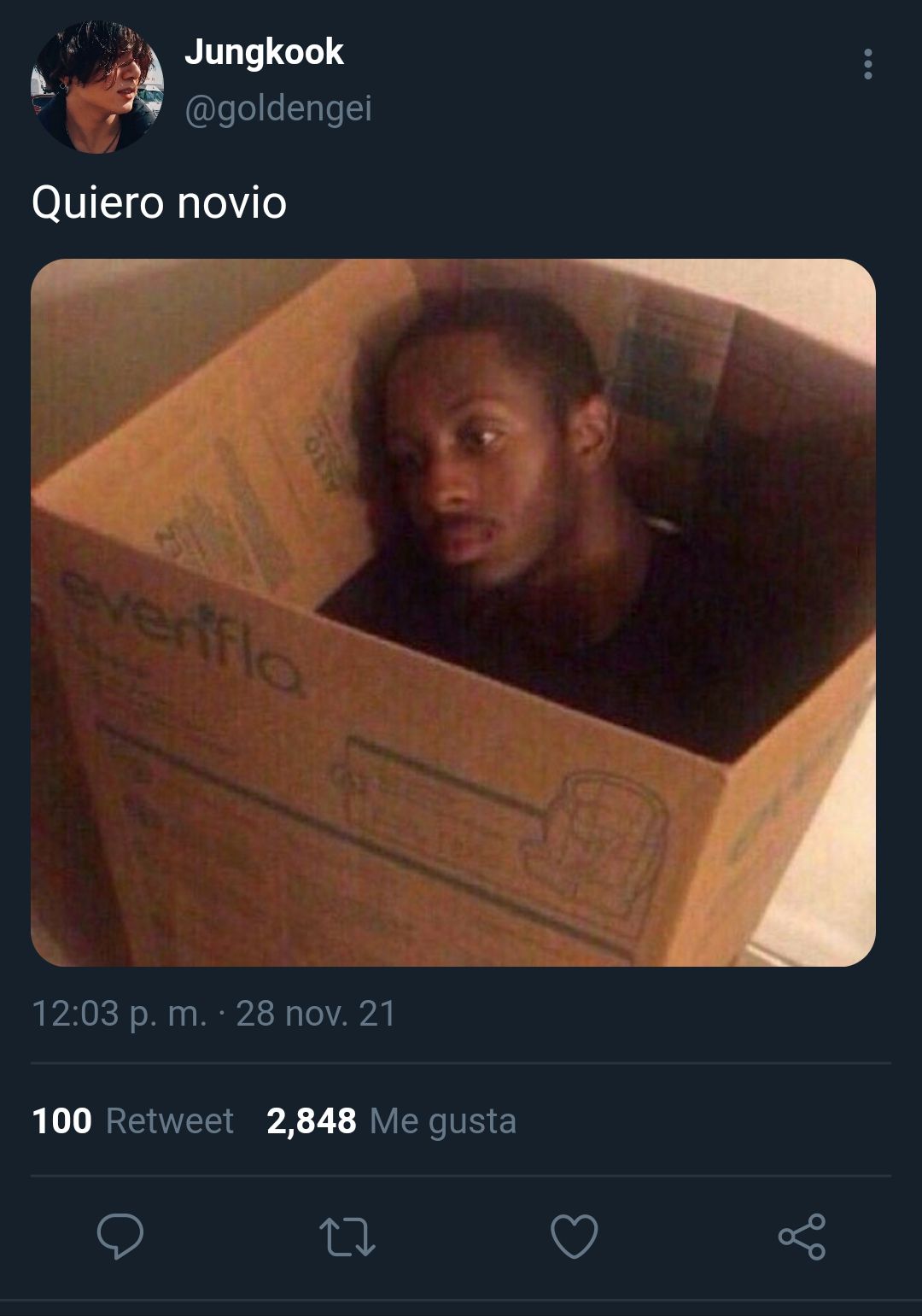The width and height of the screenshot is (922, 1316).
Task: Tap the reply speech bubble icon
Action: tap(120, 1236)
